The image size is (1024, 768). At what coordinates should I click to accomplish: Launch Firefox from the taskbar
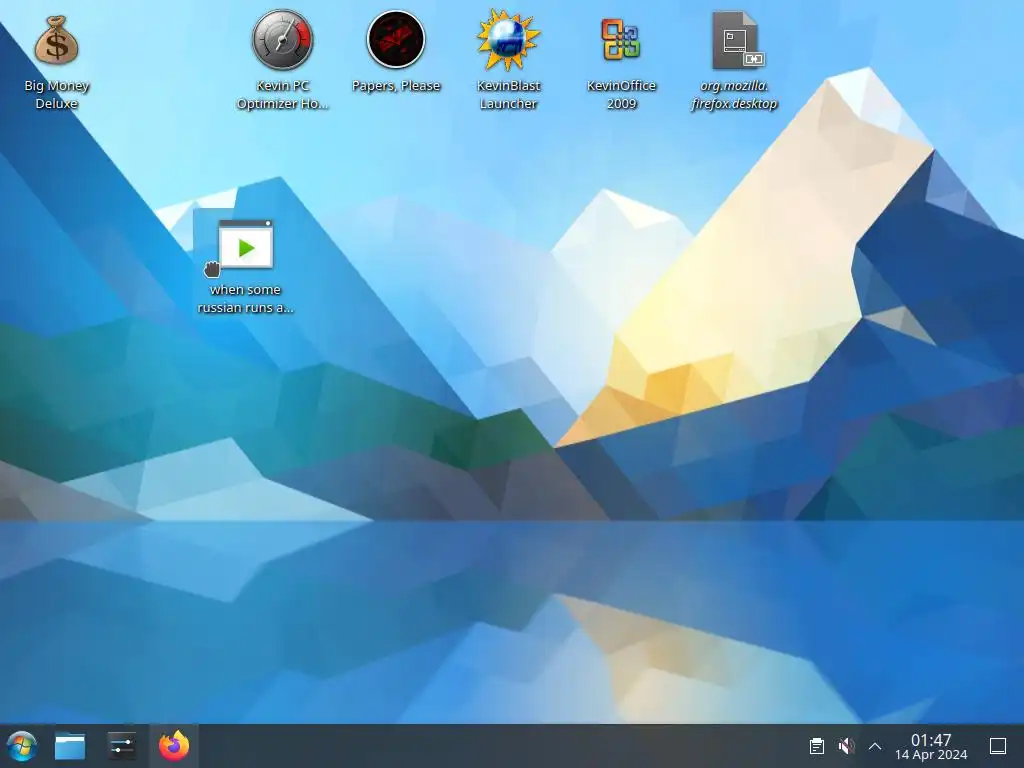[x=174, y=746]
